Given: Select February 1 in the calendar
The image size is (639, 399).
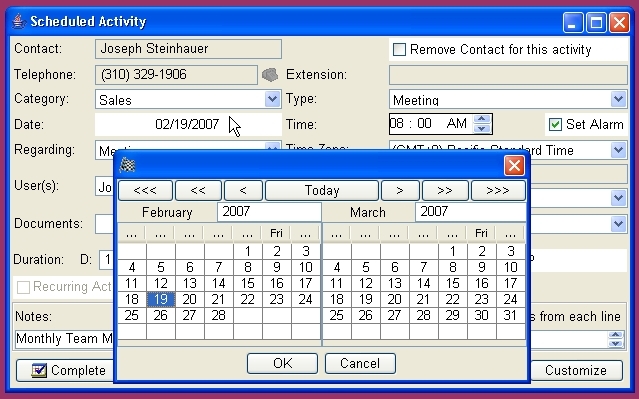Looking at the screenshot, I should pos(248,251).
